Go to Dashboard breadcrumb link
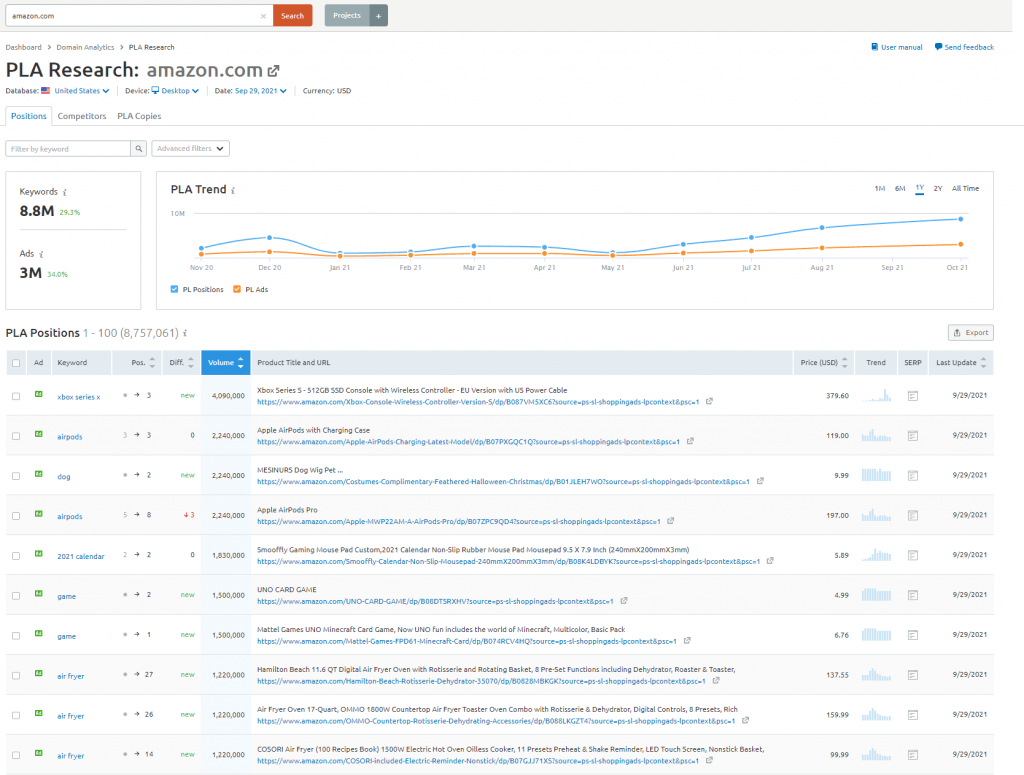 [24, 47]
